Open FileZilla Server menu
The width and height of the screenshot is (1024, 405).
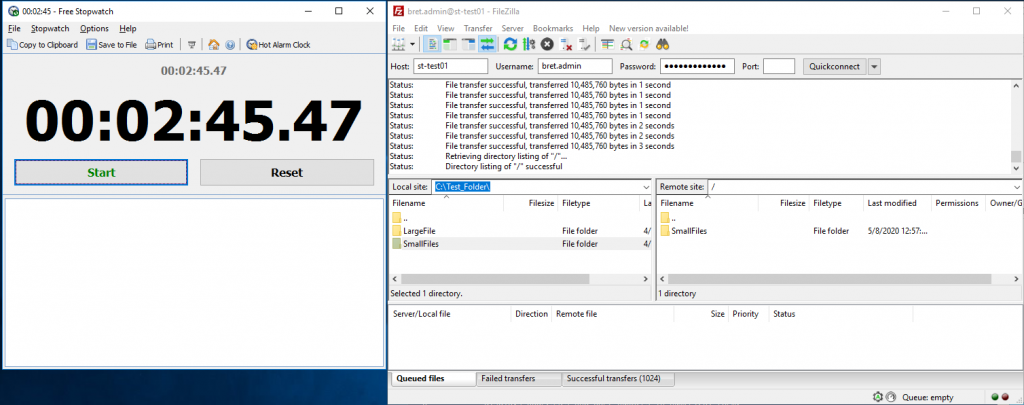click(x=513, y=29)
